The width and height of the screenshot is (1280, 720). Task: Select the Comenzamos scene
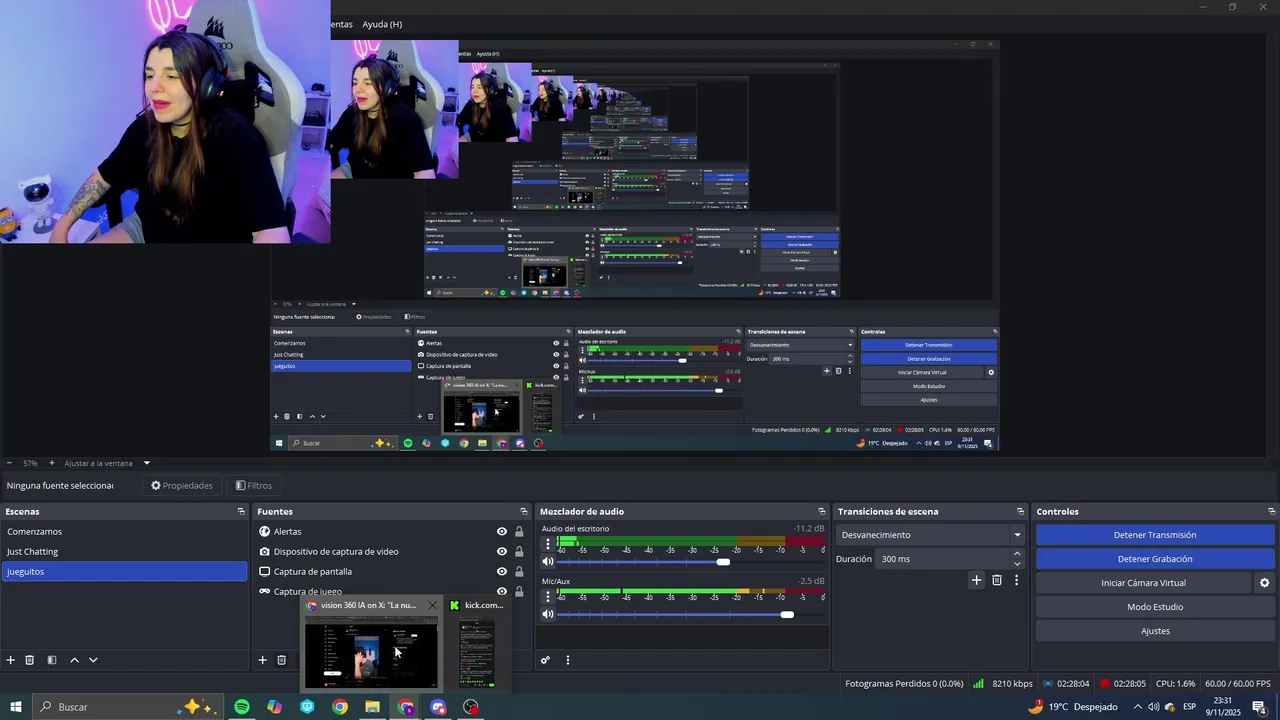(124, 532)
